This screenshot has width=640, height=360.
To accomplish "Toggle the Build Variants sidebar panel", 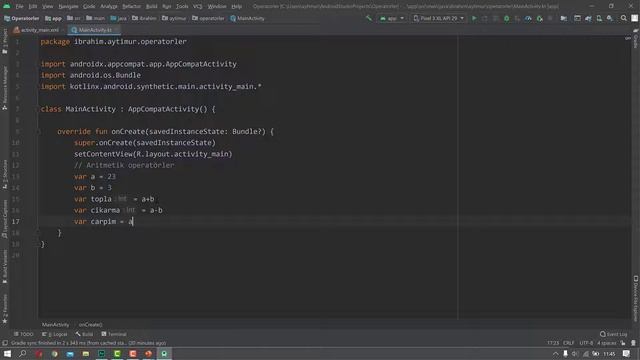I will coord(5,267).
